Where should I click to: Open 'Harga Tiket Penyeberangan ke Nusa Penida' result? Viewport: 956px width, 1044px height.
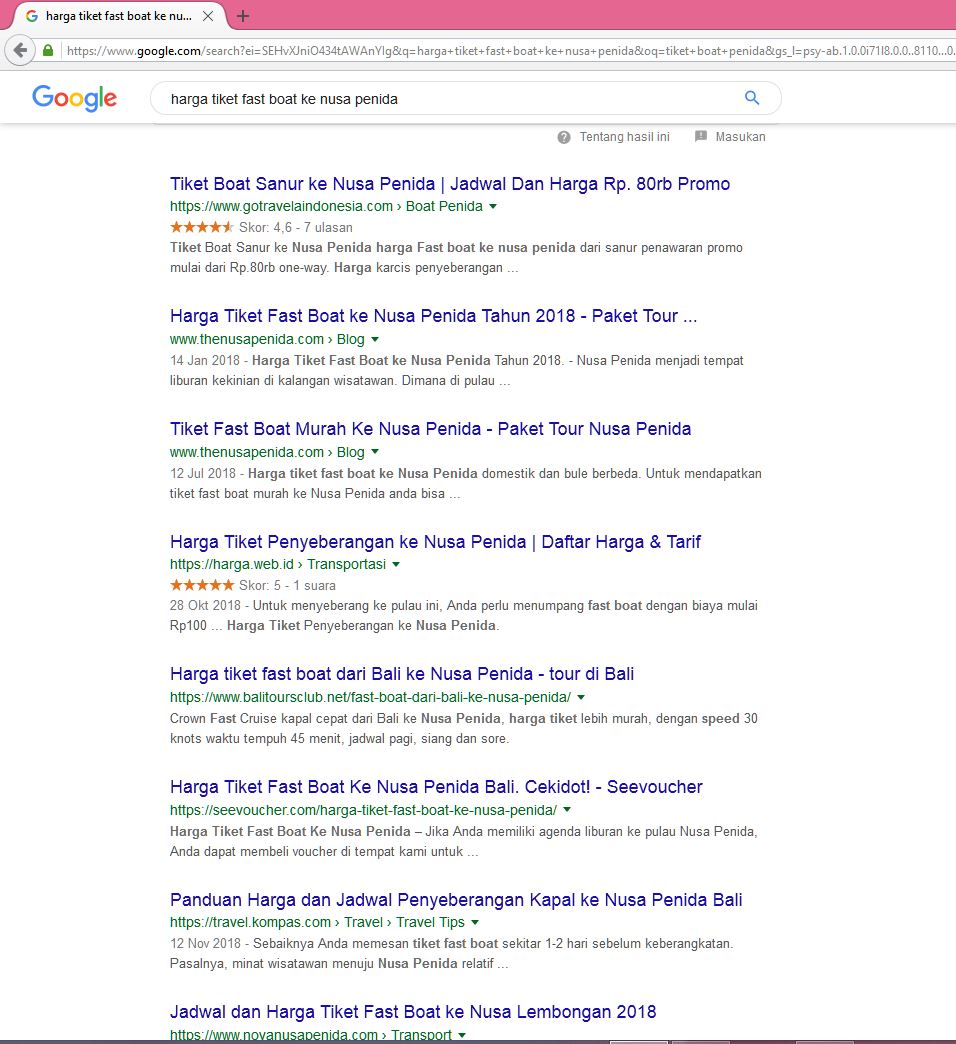pyautogui.click(x=435, y=542)
